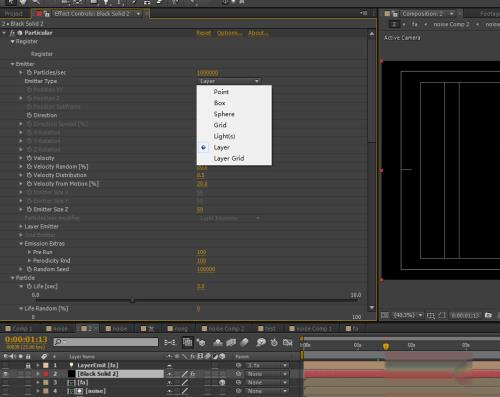Choose Sphere from emitter type list
The width and height of the screenshot is (500, 397).
pos(224,114)
